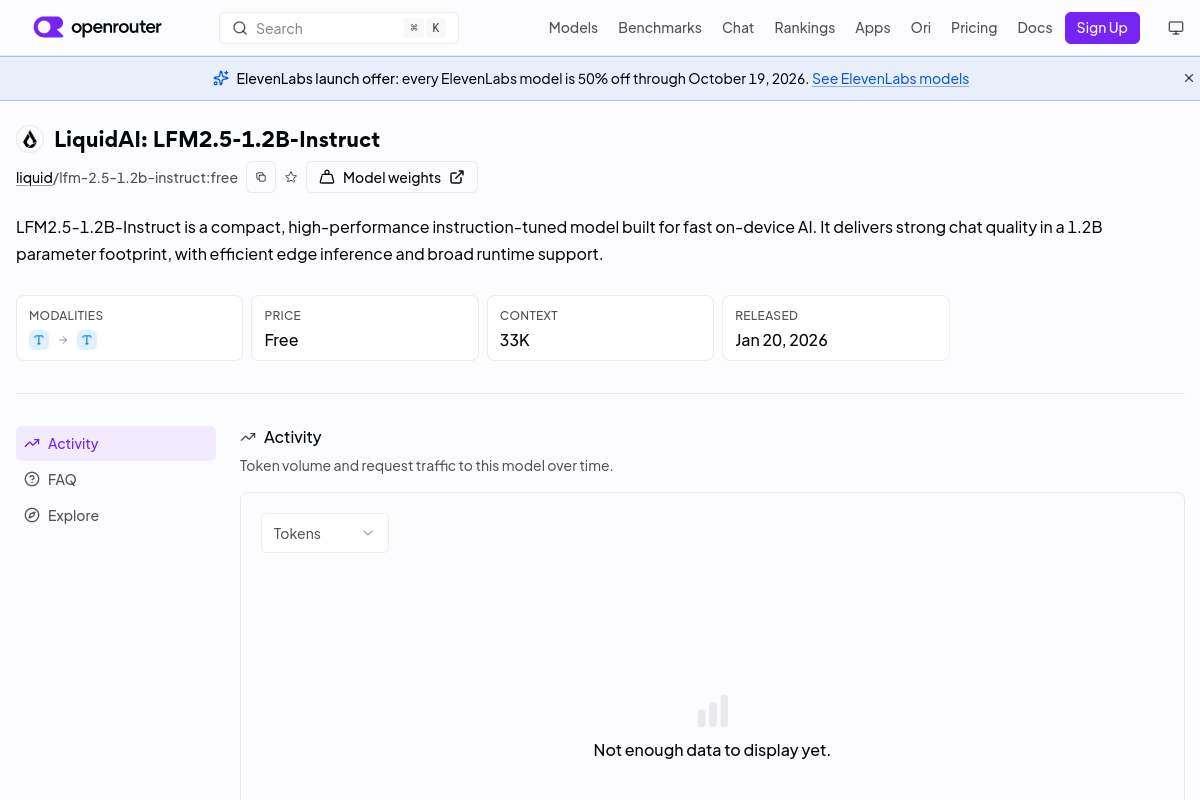Click the K shortcut key badge

pos(436,28)
